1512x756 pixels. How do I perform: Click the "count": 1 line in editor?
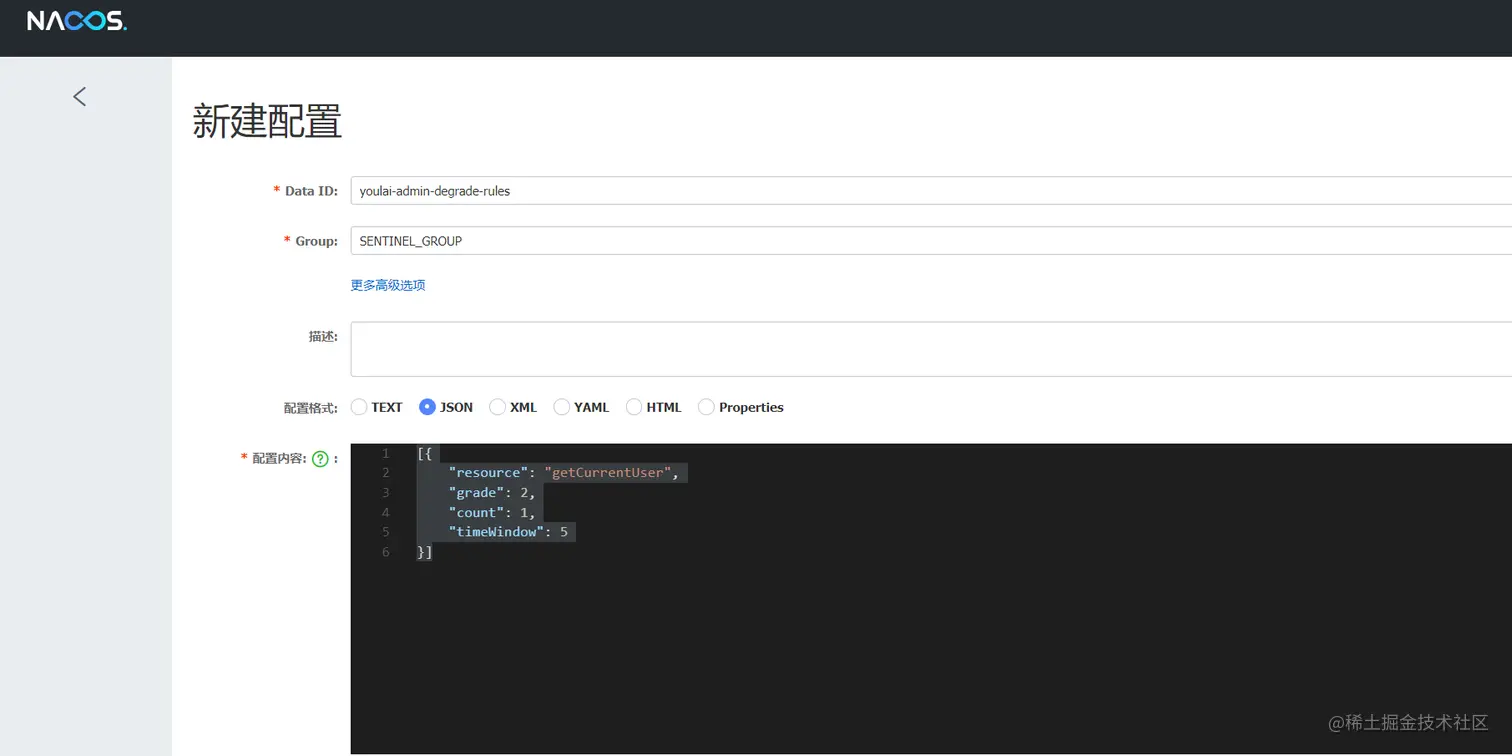pyautogui.click(x=492, y=512)
